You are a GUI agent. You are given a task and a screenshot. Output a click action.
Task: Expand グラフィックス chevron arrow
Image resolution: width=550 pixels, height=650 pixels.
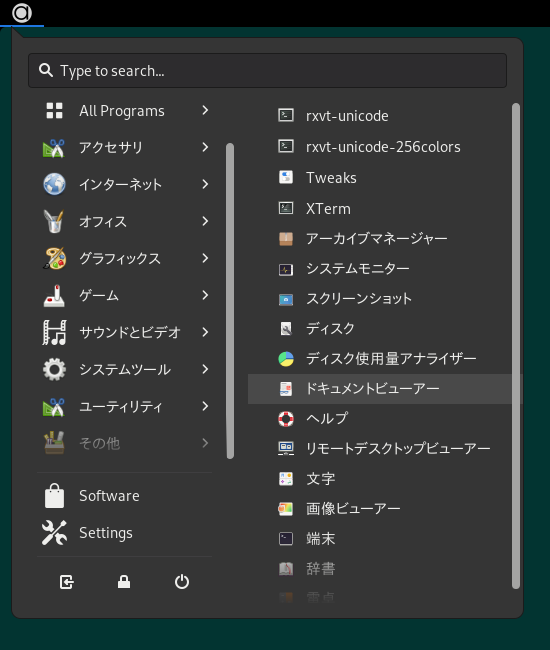(x=205, y=258)
